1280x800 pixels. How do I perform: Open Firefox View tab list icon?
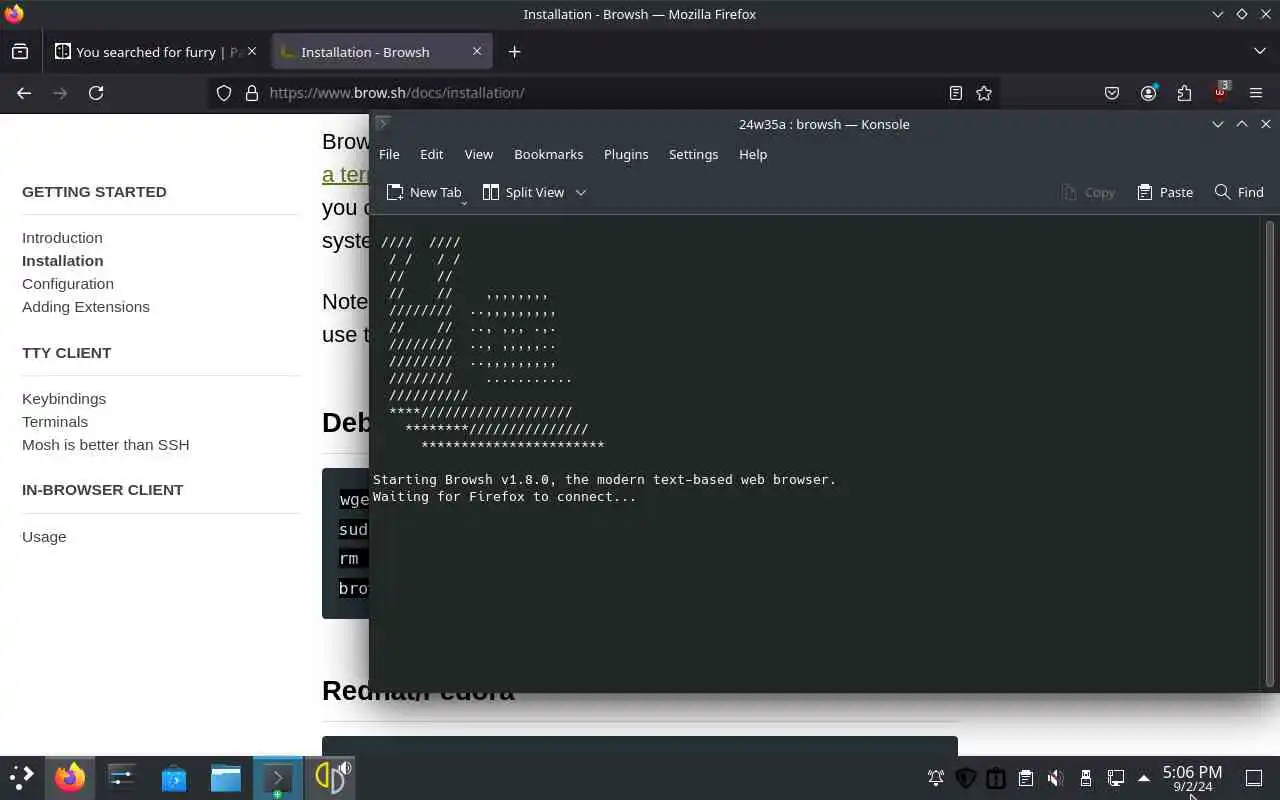tap(20, 52)
